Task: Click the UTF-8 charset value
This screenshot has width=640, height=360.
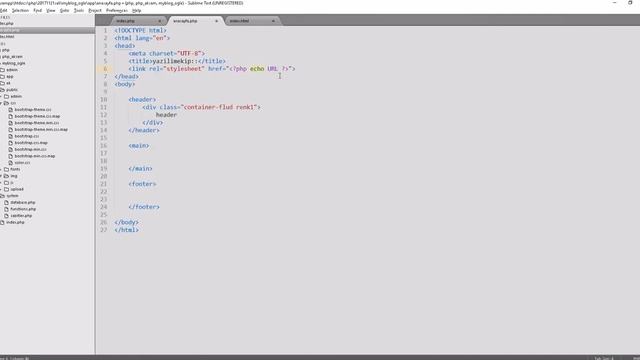Action: click(x=189, y=53)
